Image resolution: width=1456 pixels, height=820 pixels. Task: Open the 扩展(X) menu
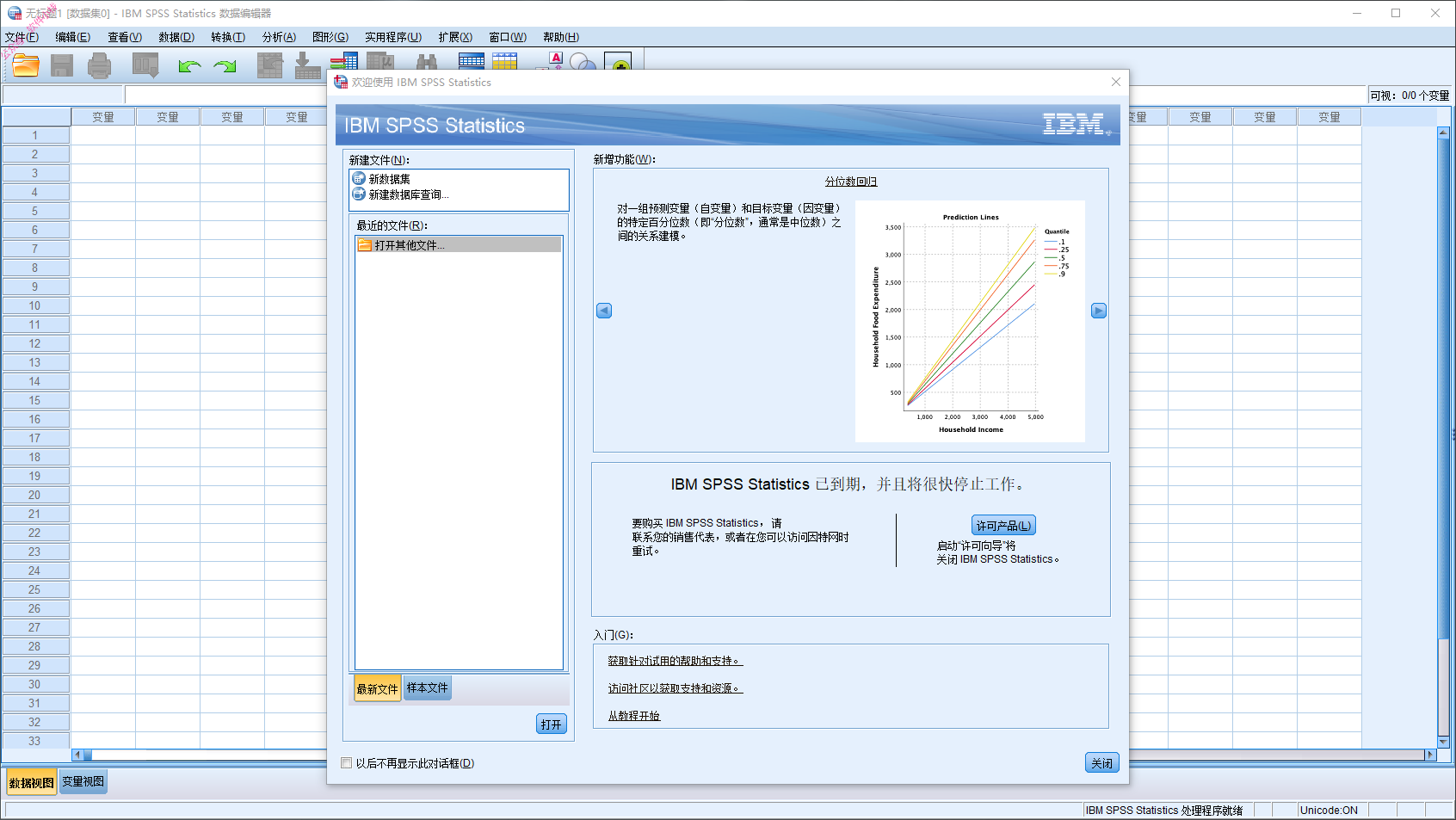point(455,37)
